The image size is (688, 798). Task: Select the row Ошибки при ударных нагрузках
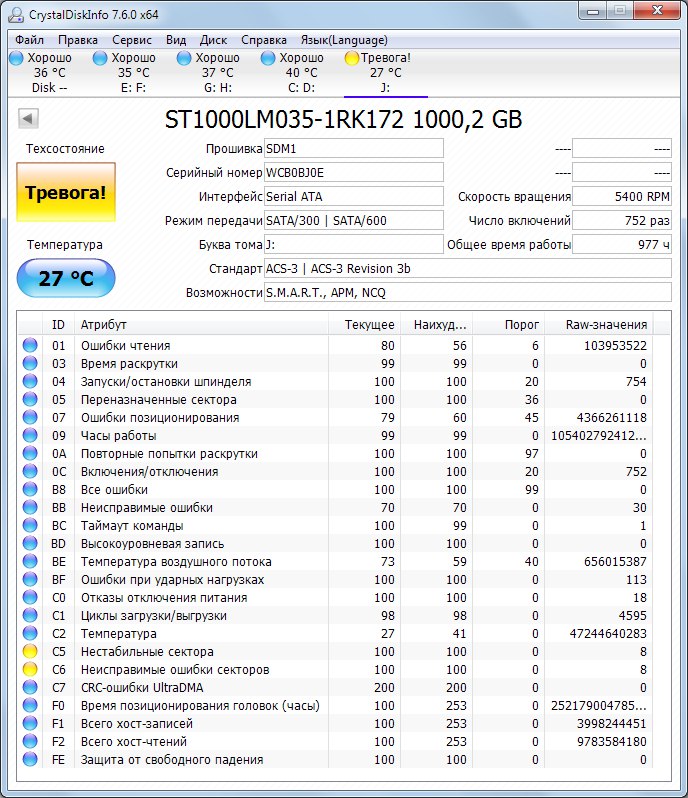point(336,579)
